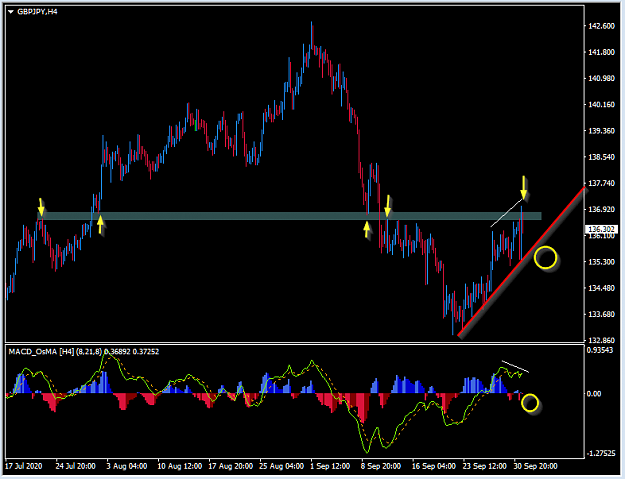Click the 133.680 price axis label
Image resolution: width=625 pixels, height=479 pixels.
(601, 314)
